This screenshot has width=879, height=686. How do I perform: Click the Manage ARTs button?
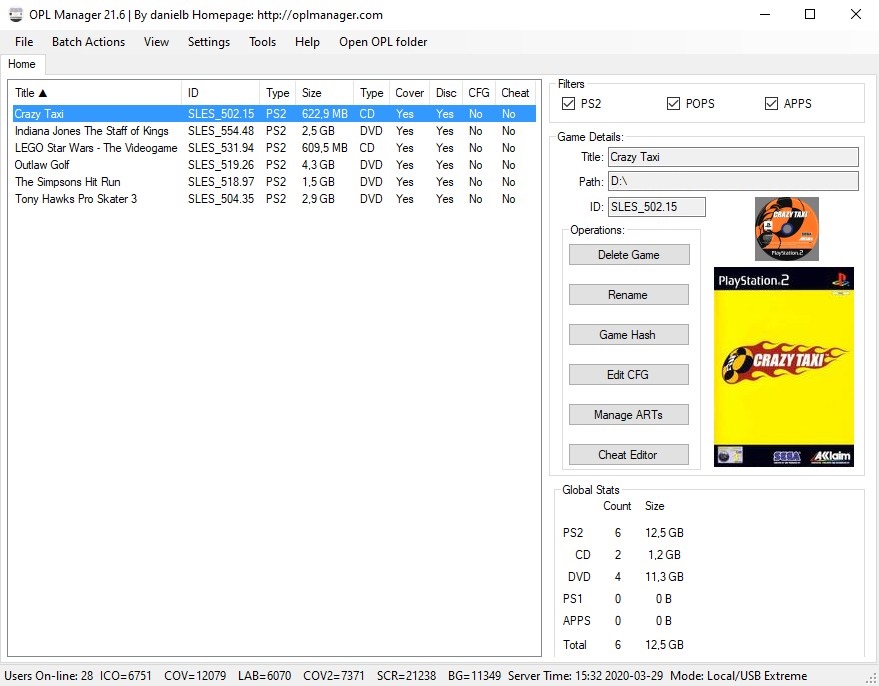click(x=629, y=415)
